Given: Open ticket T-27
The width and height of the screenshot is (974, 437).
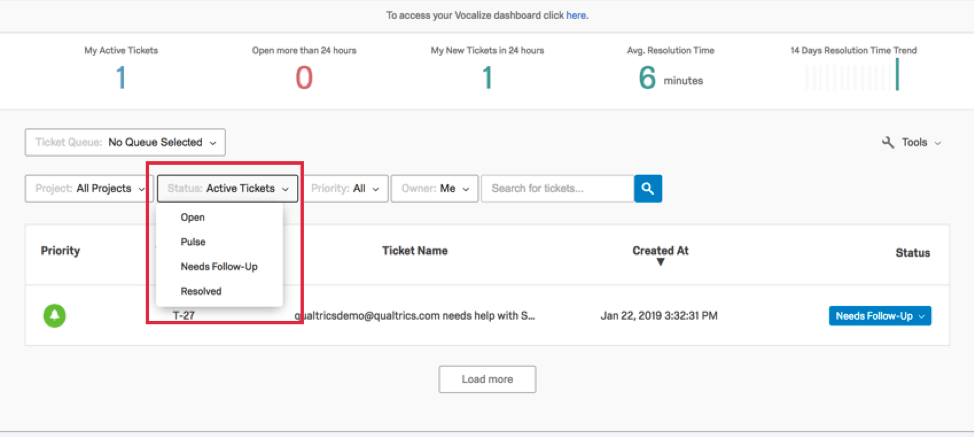Looking at the screenshot, I should (185, 316).
